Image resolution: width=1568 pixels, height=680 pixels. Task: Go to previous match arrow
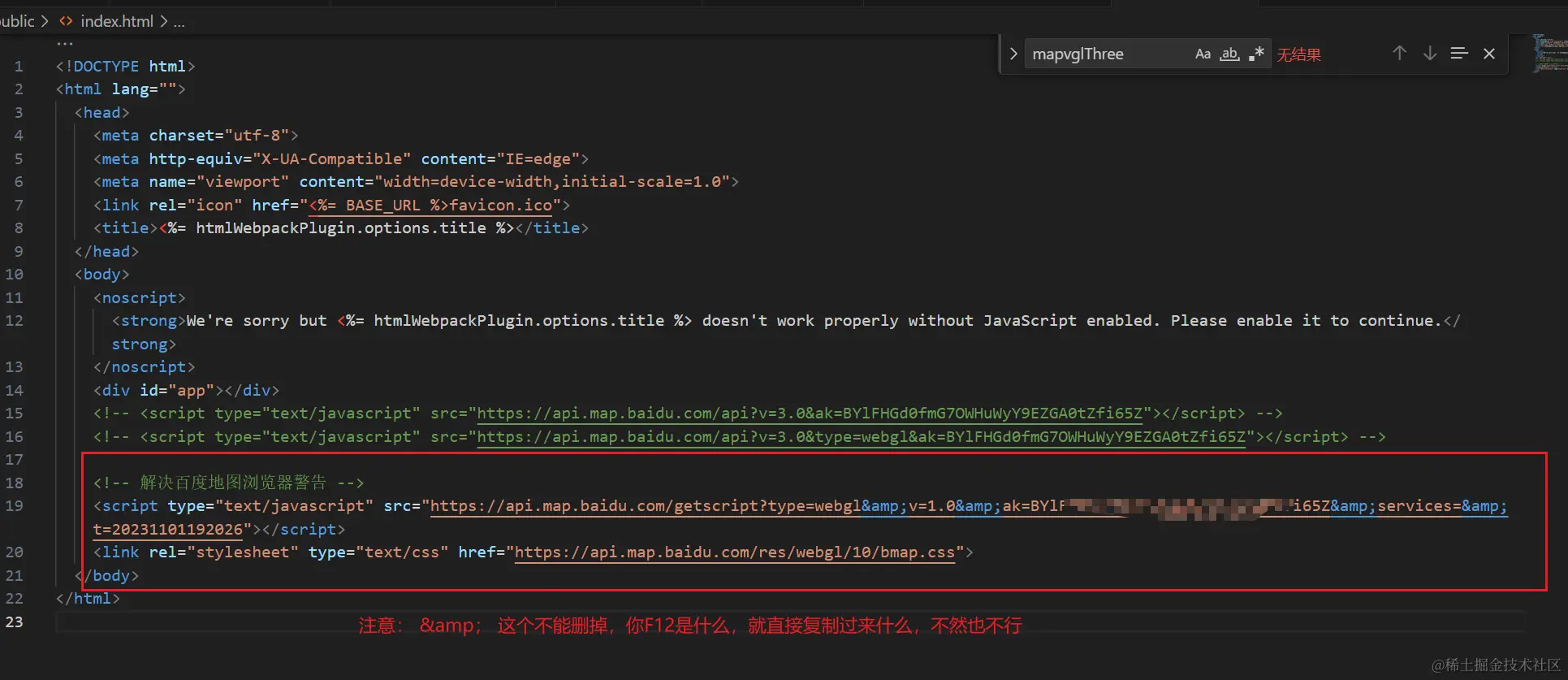[1399, 54]
